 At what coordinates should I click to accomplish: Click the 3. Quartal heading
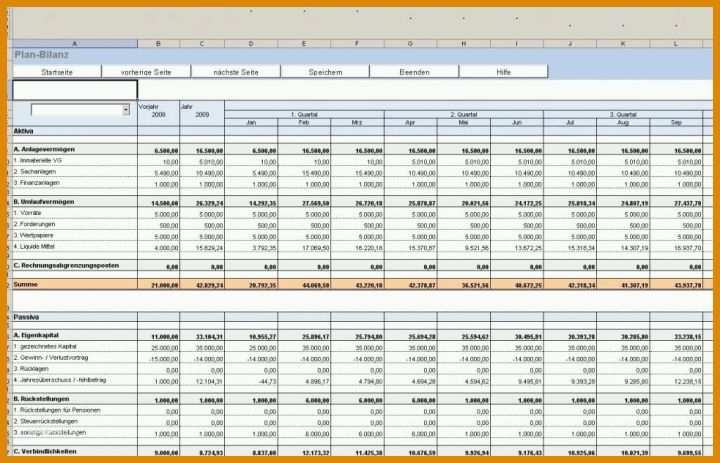[623, 114]
